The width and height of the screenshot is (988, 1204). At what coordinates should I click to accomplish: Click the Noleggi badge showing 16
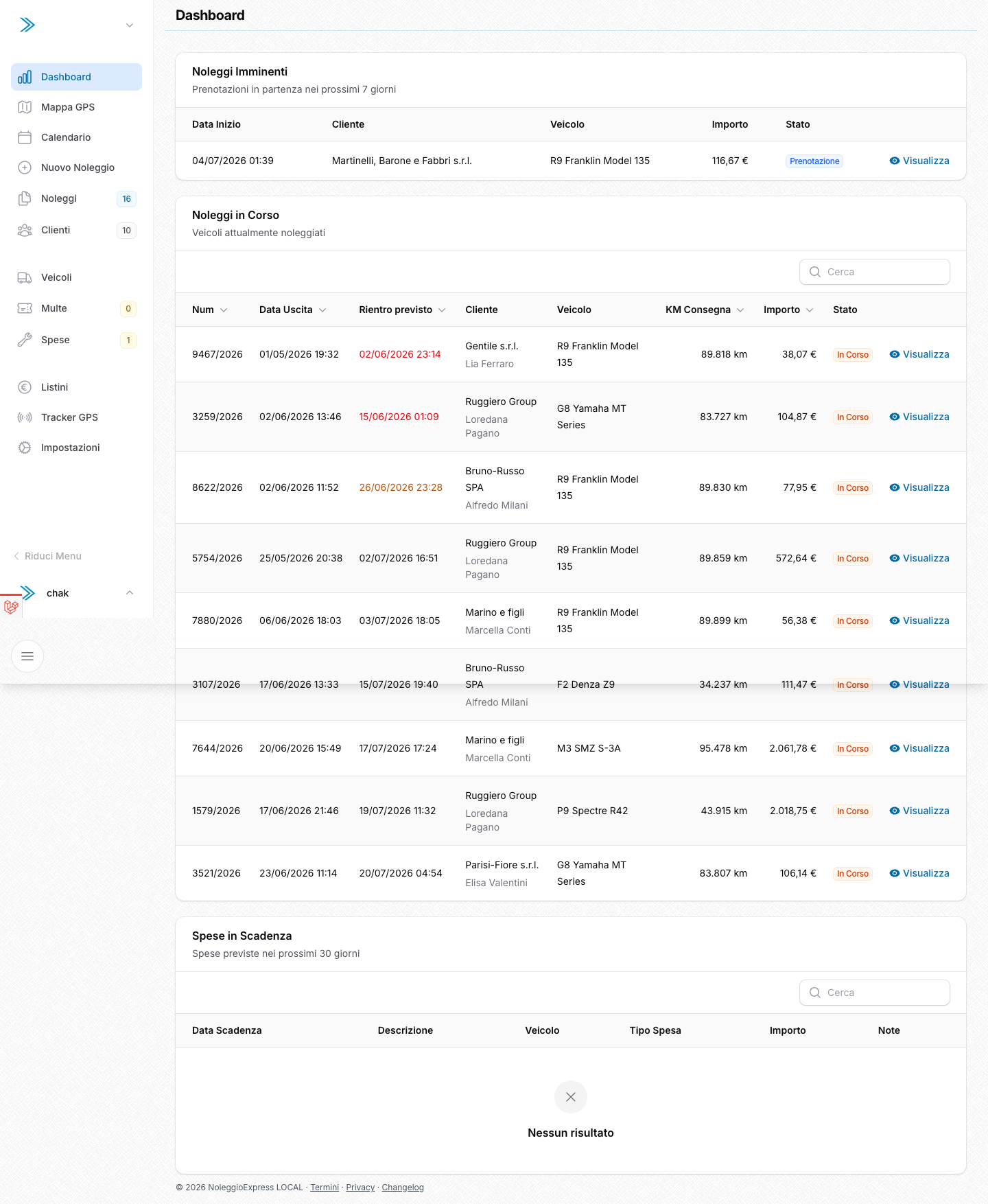click(x=127, y=199)
